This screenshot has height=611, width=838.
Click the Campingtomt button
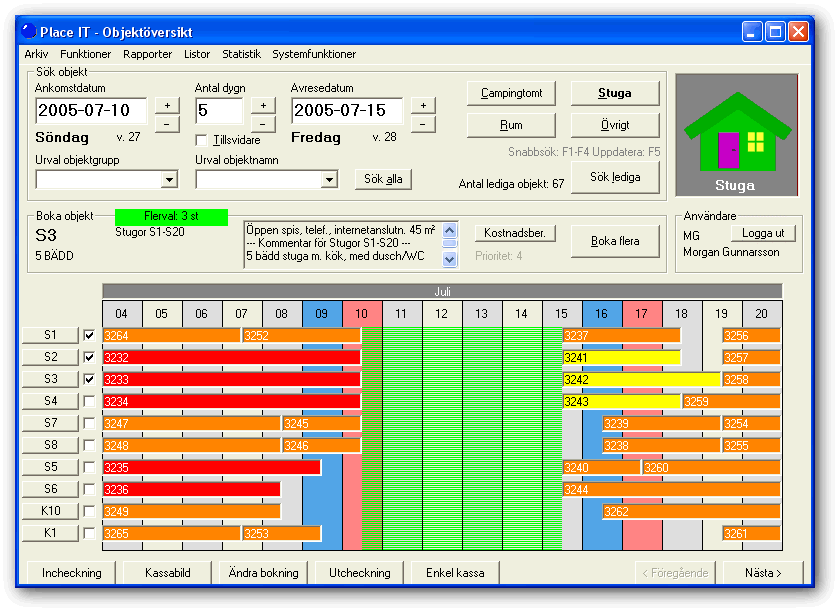(511, 94)
